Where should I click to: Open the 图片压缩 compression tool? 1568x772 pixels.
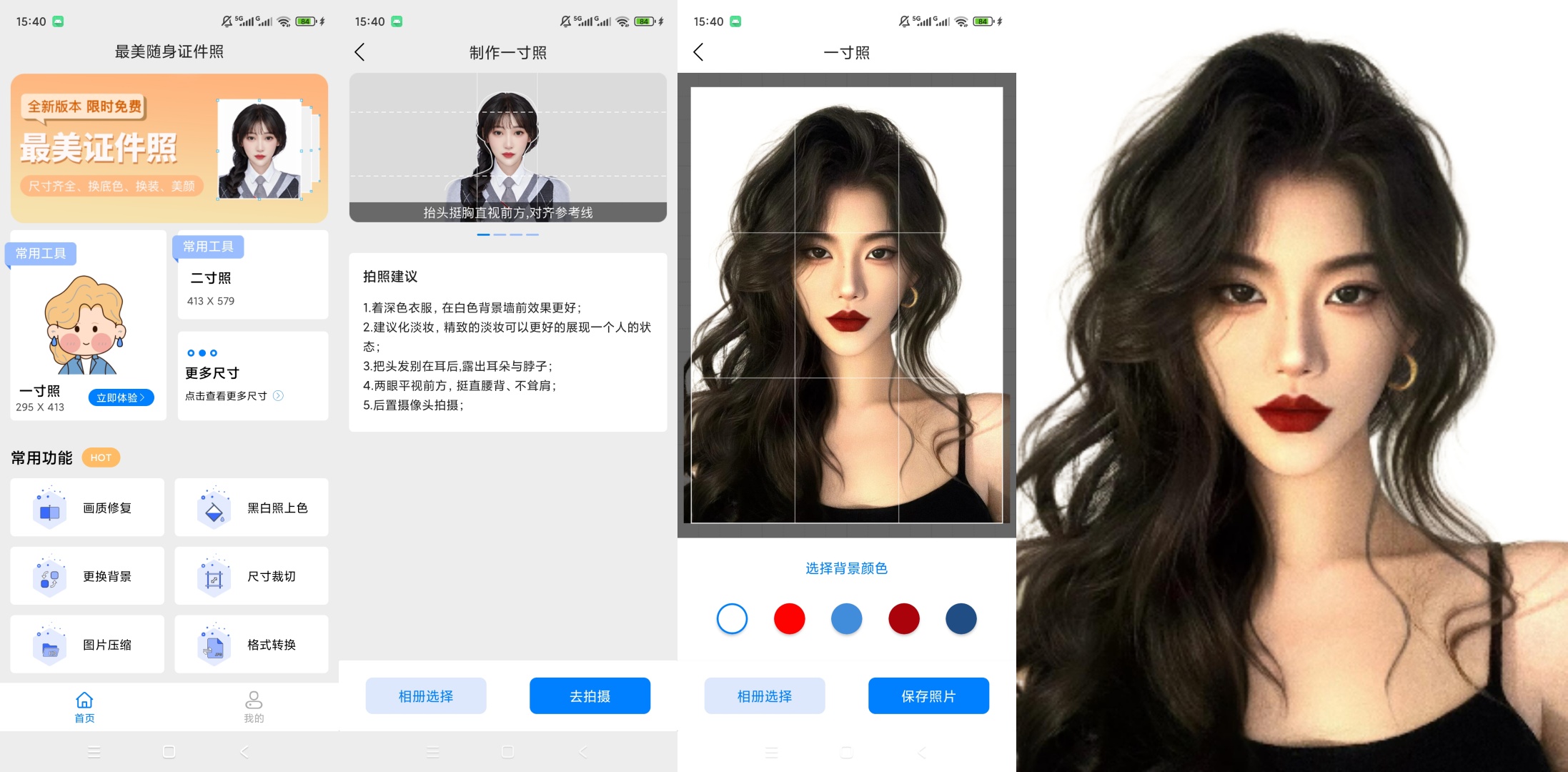[x=87, y=644]
